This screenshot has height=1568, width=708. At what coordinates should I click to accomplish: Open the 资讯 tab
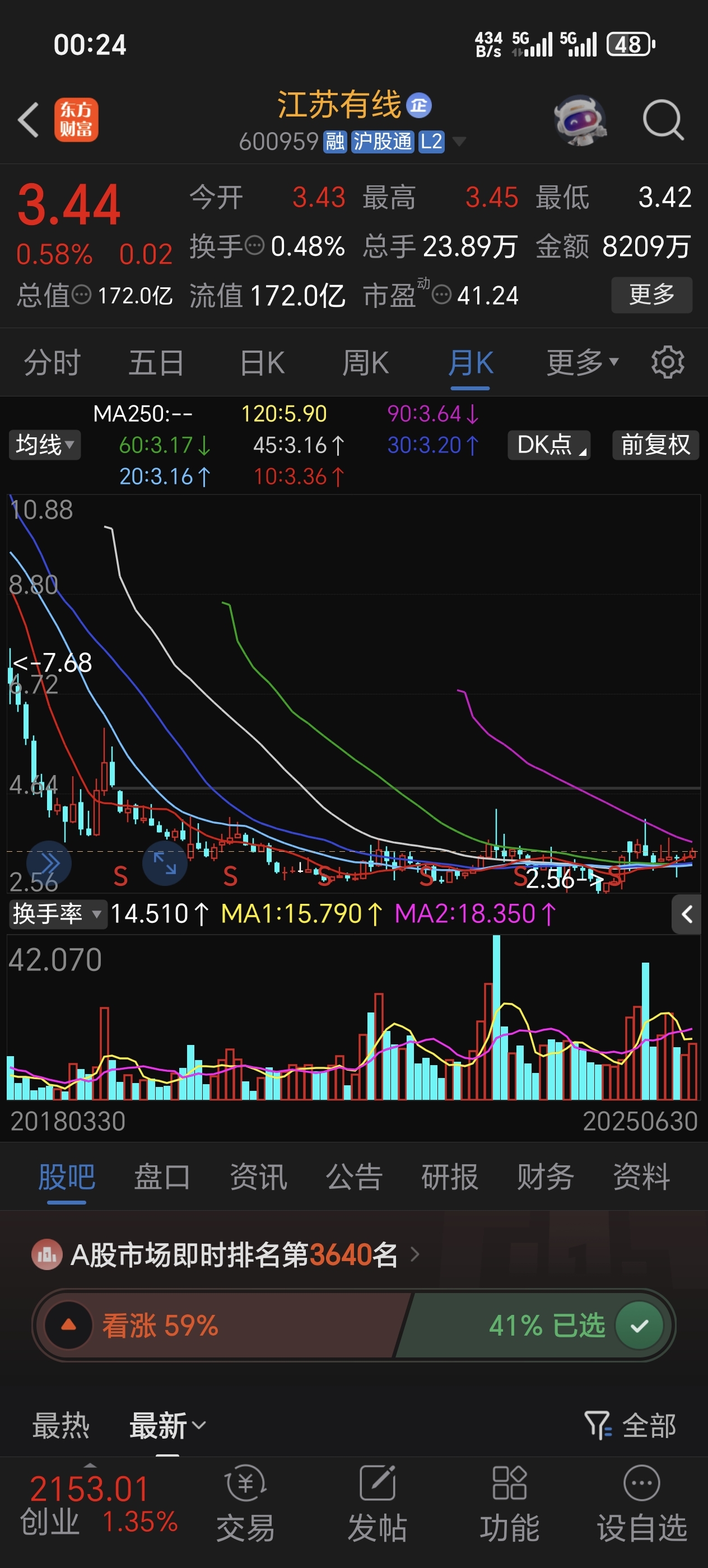click(258, 1177)
